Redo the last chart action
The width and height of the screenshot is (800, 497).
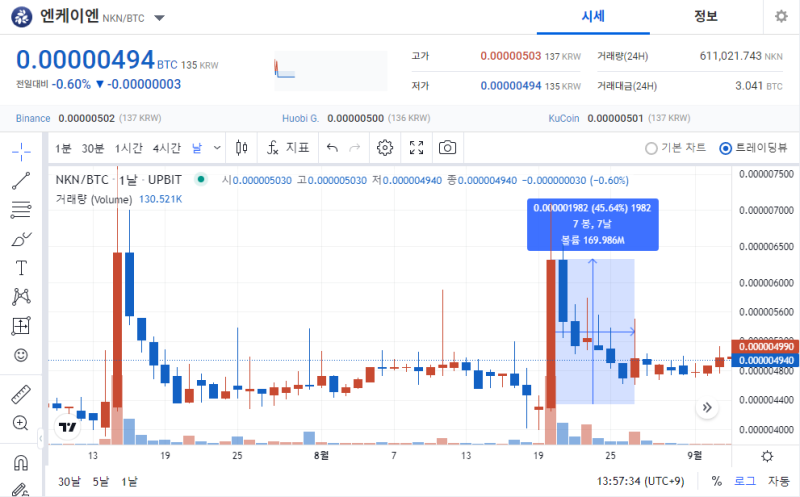355,148
